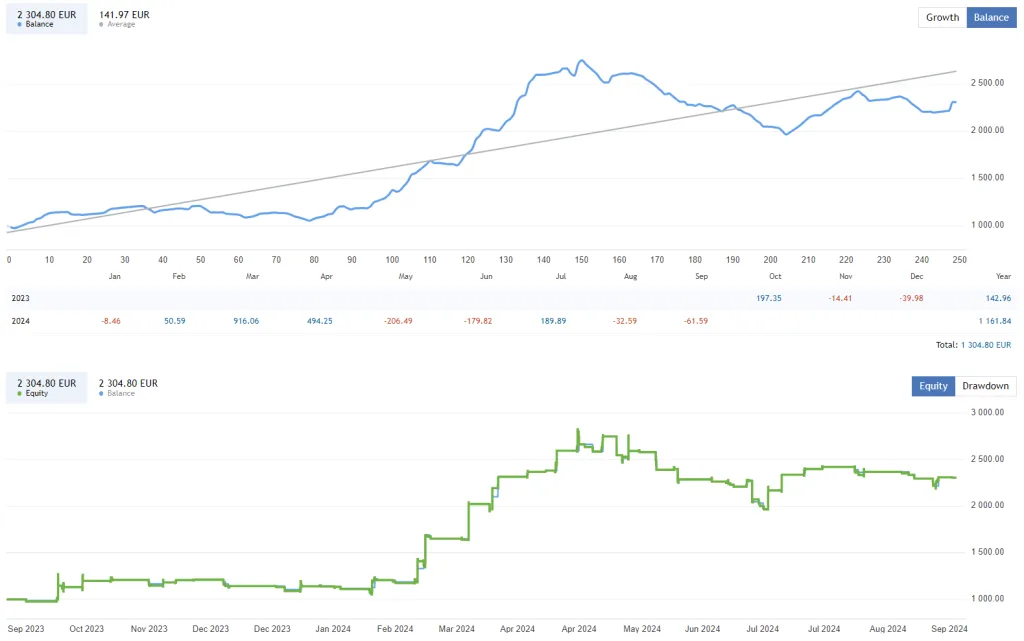Click the 2 304.80 EUR Equity summary box
The height and width of the screenshot is (641, 1024).
point(45,387)
